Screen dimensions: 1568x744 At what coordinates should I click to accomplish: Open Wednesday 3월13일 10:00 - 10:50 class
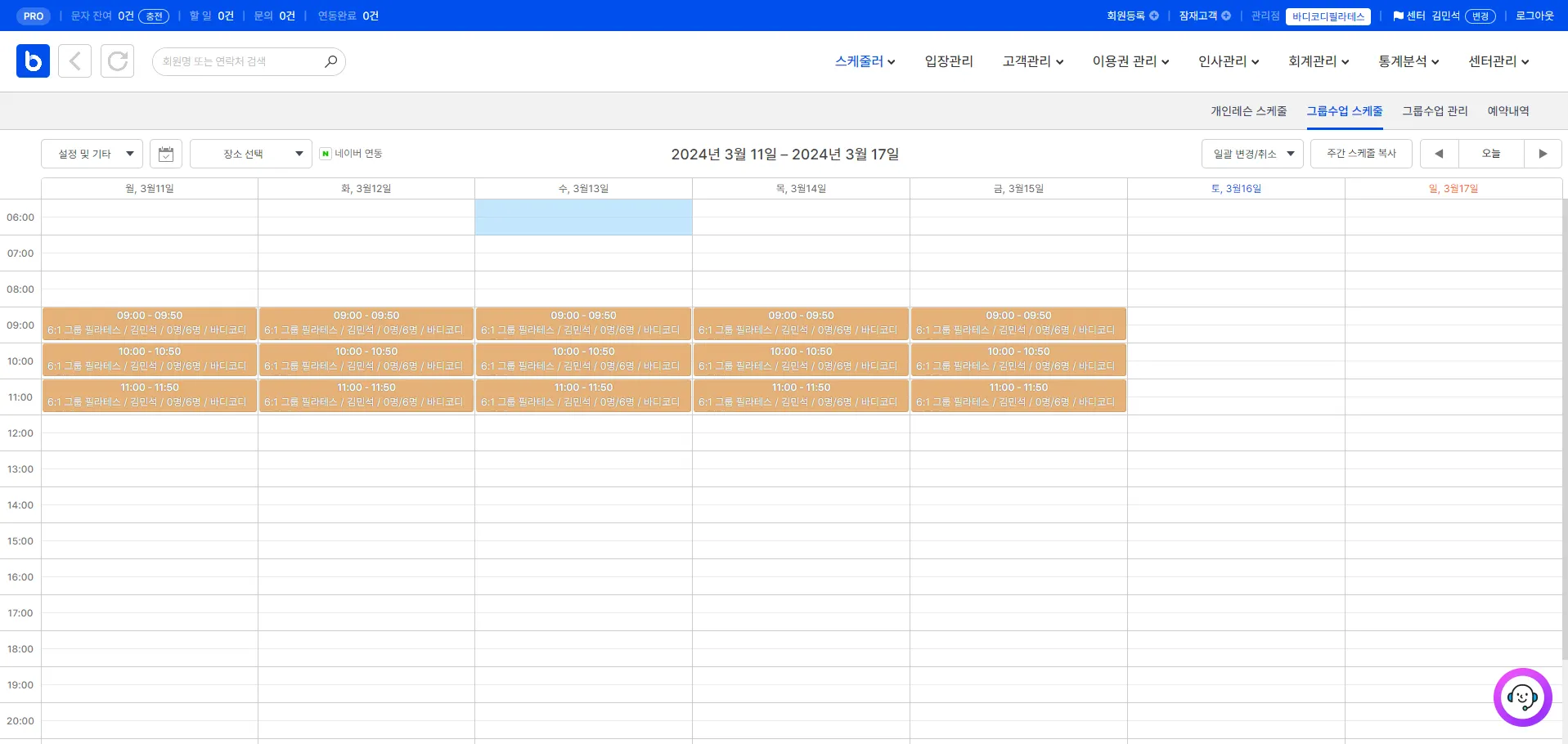coord(583,360)
